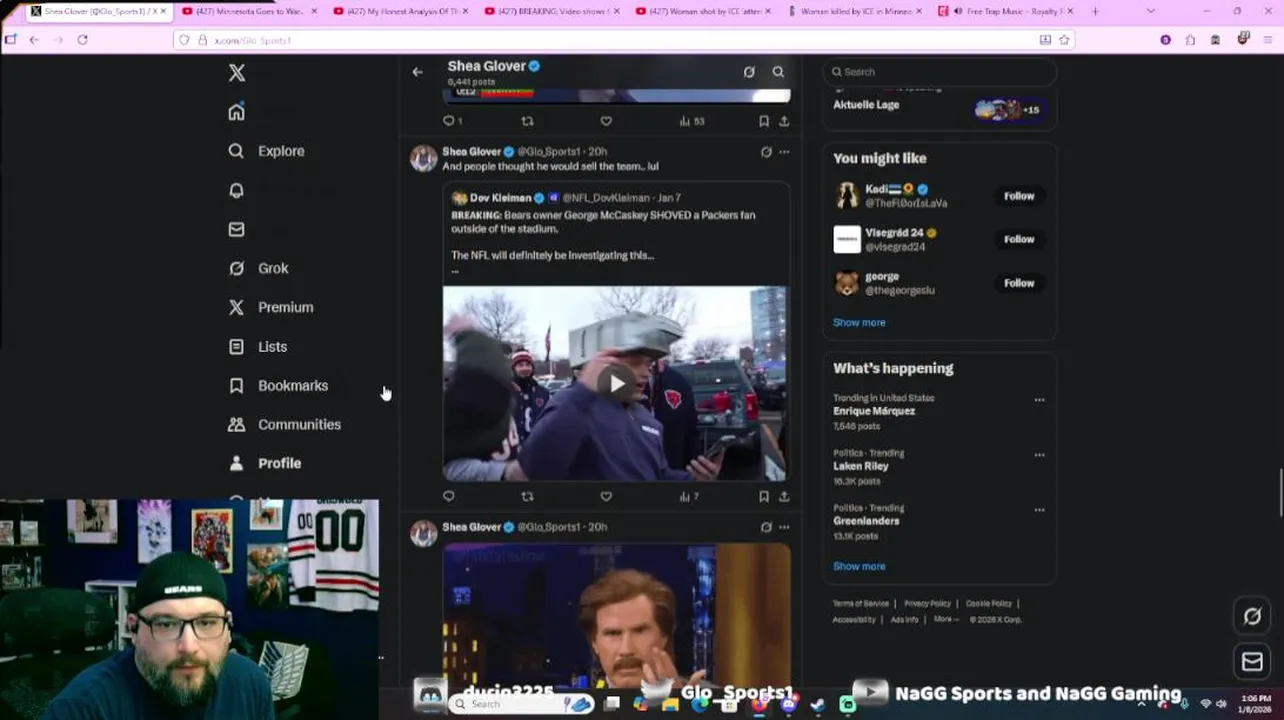Open options for Greenlanders trend
Image resolution: width=1284 pixels, height=720 pixels.
point(1039,510)
